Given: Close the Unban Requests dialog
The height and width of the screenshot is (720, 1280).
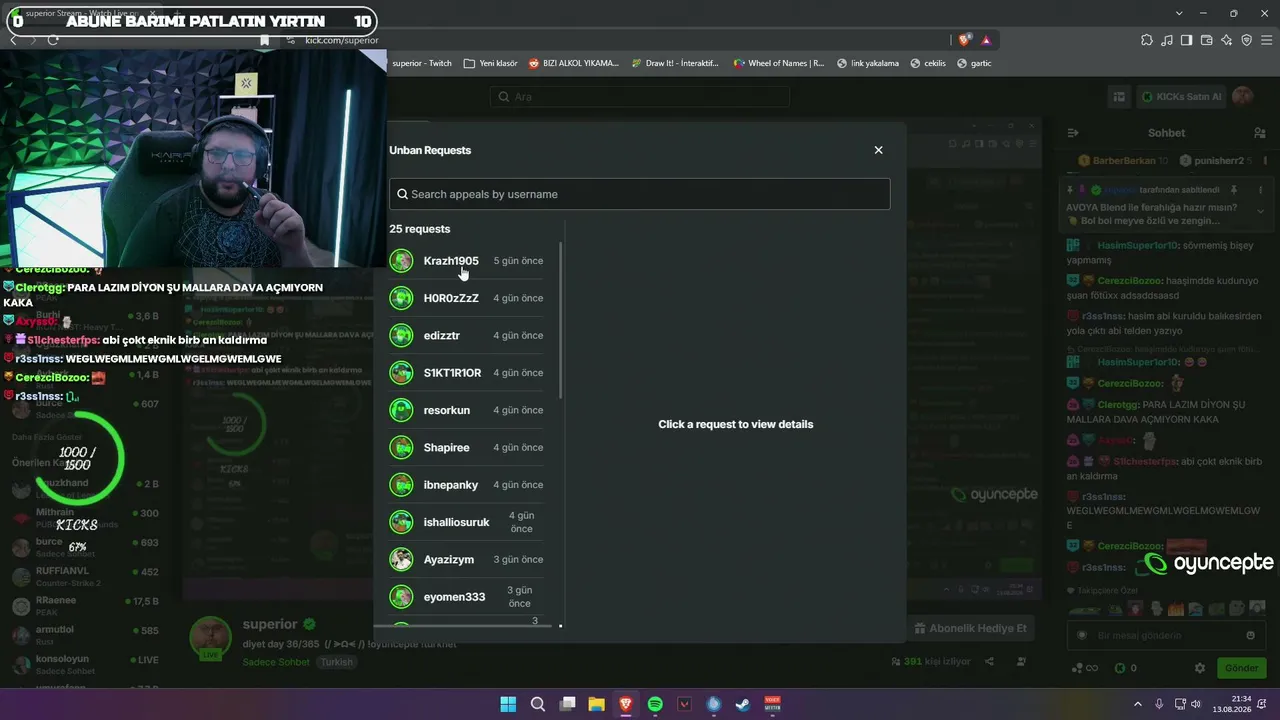Looking at the screenshot, I should coord(878,150).
